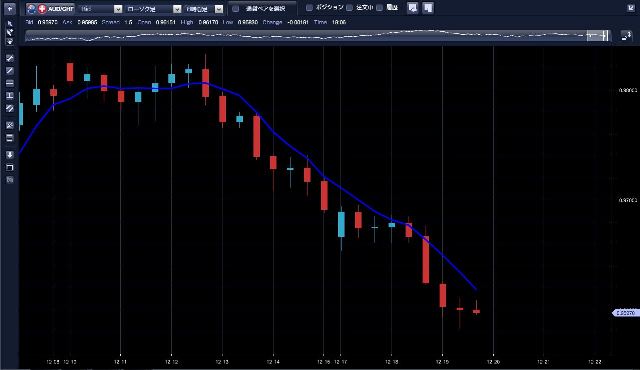Toggle the ポジション checkbox
Screen dimensions: 640x370
pyautogui.click(x=309, y=8)
